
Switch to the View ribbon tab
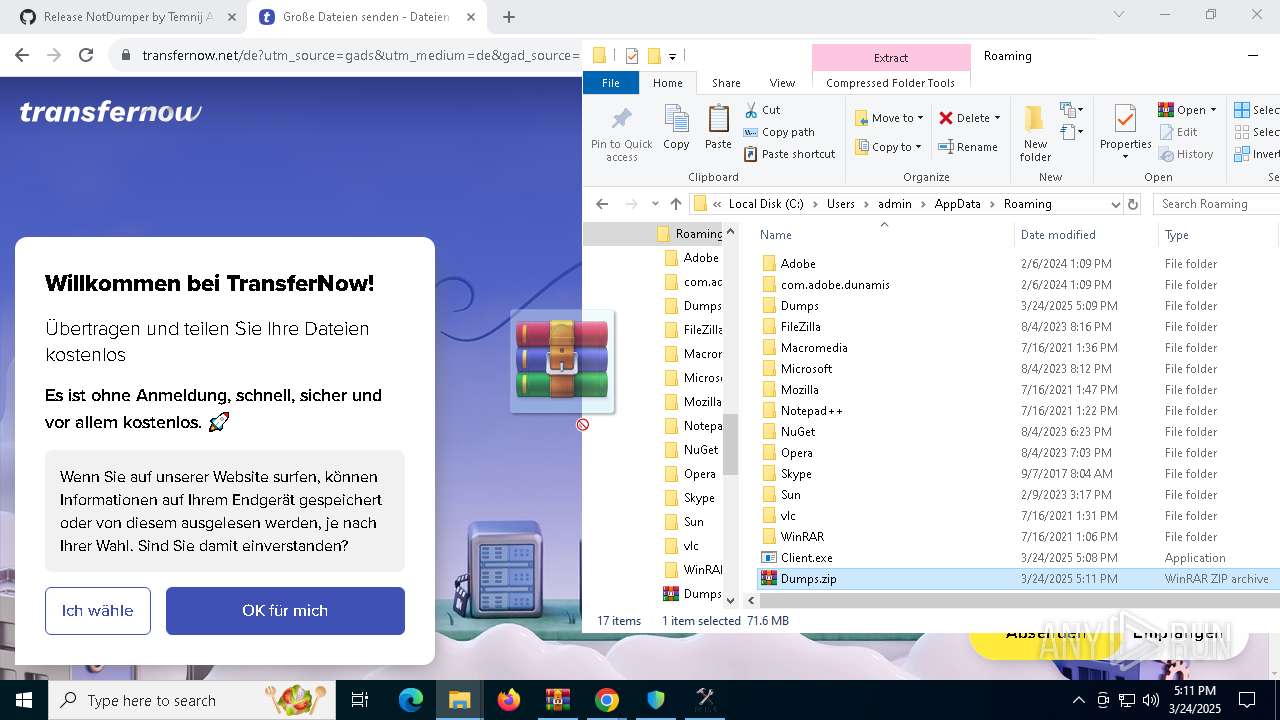[782, 83]
